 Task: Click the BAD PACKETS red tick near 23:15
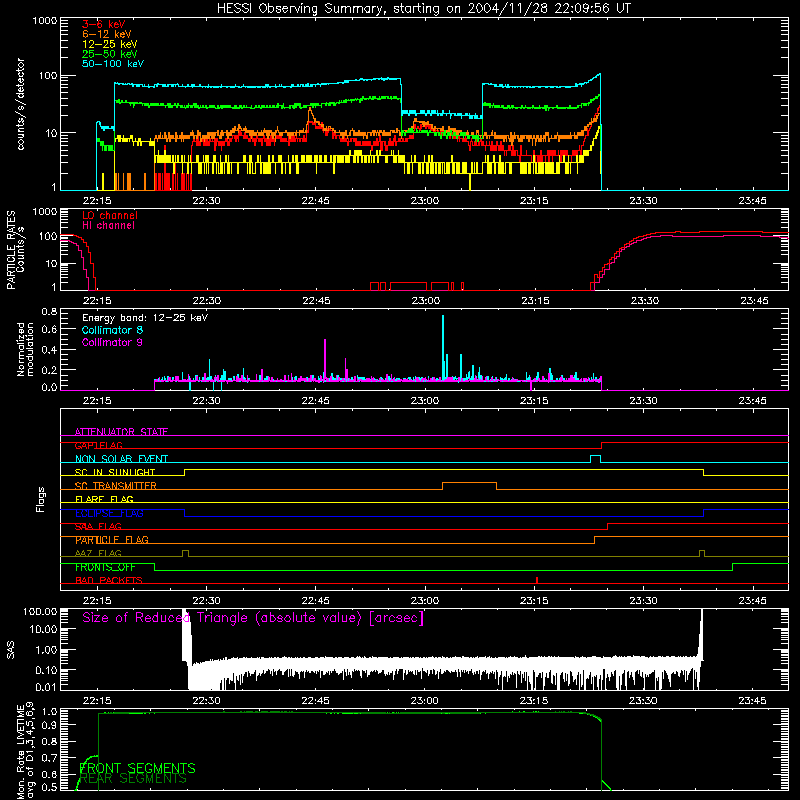coord(537,580)
